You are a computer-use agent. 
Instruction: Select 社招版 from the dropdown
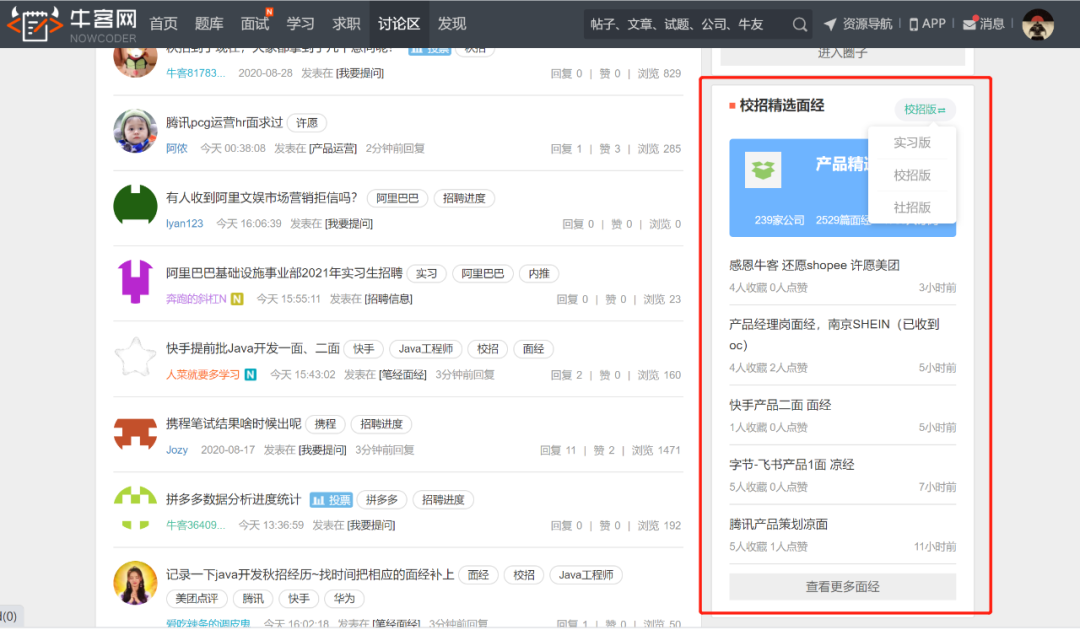[x=912, y=207]
